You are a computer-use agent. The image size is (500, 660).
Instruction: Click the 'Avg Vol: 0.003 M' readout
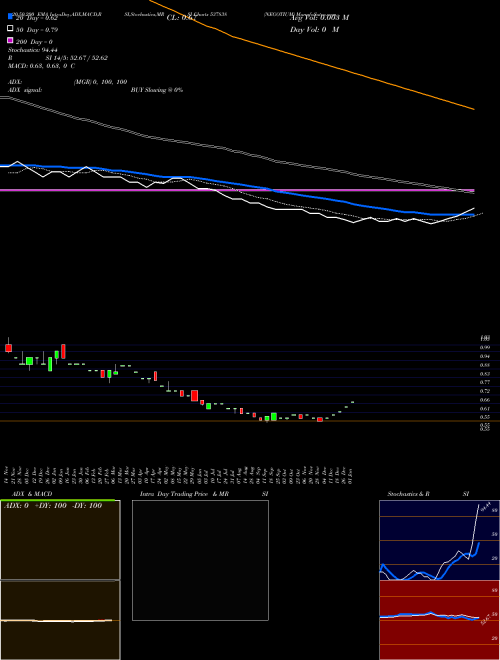pyautogui.click(x=319, y=18)
